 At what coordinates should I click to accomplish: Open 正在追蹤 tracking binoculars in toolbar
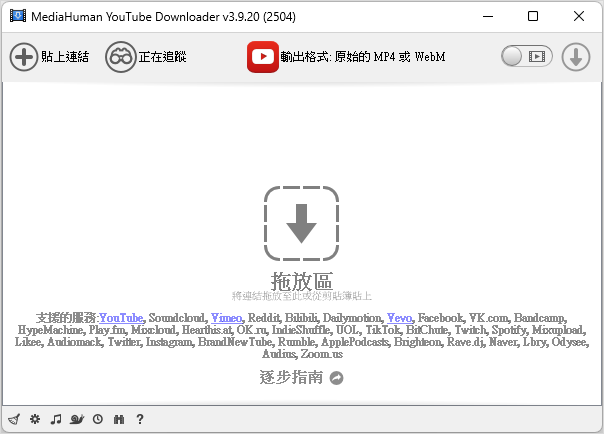[x=120, y=57]
